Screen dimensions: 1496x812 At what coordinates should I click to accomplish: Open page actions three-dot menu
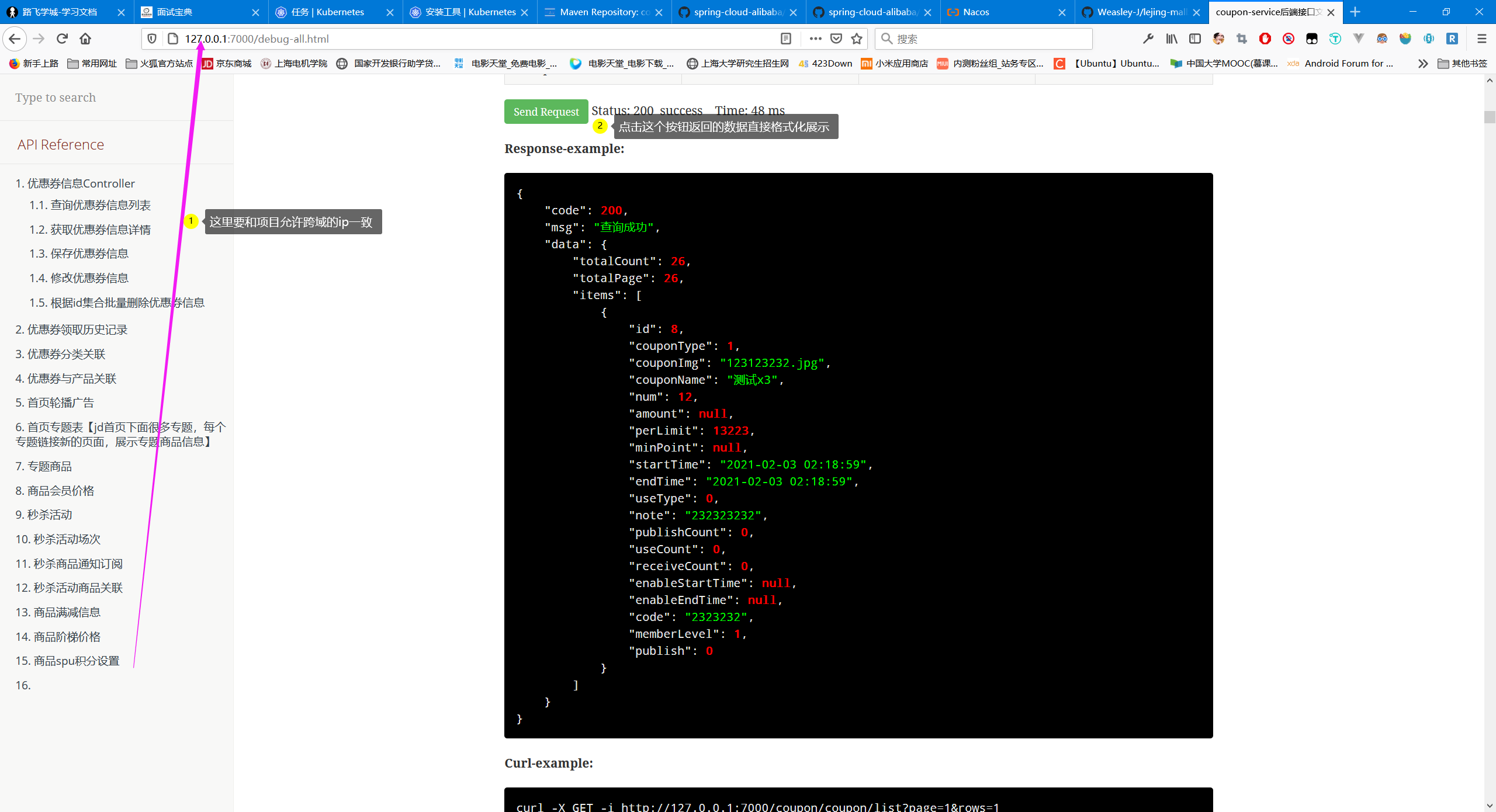click(815, 39)
